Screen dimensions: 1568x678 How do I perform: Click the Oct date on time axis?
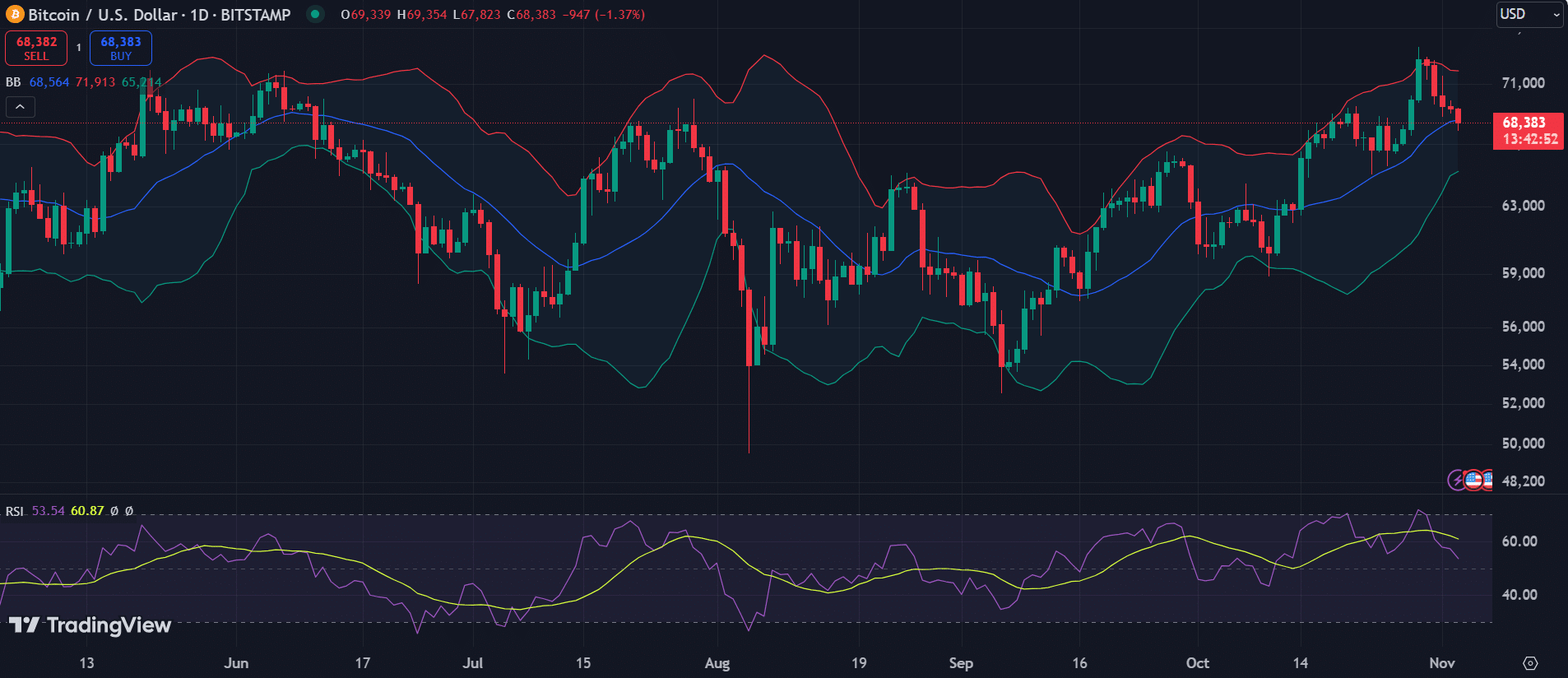(x=1198, y=663)
